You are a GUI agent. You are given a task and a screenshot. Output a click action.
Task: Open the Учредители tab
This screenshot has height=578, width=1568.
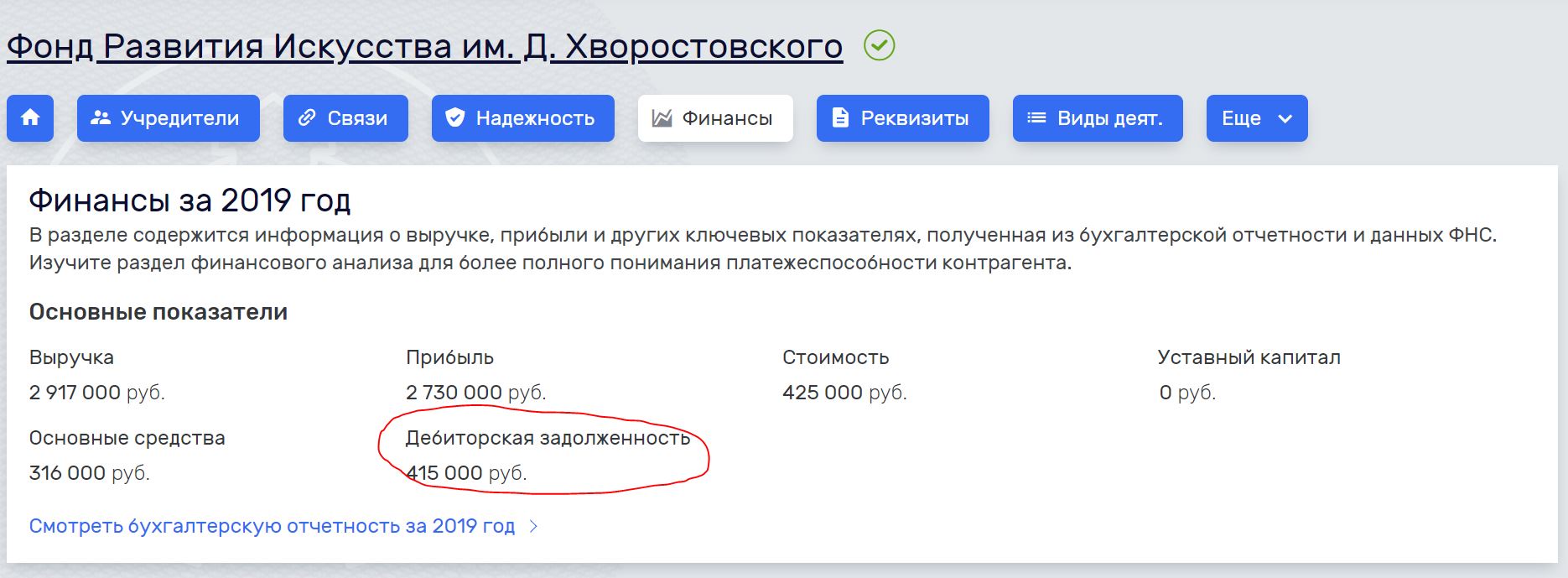(179, 118)
